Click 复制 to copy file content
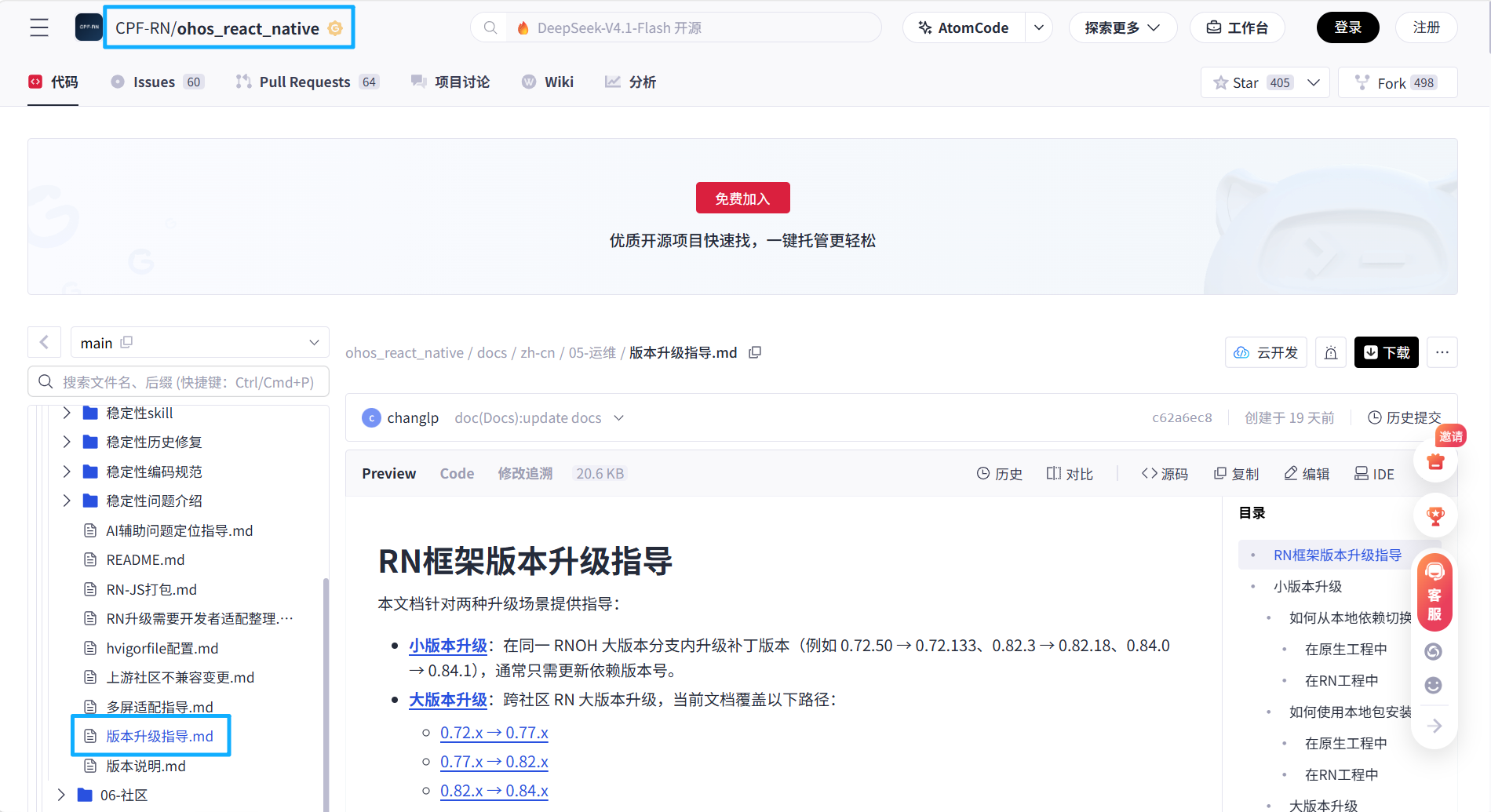Viewport: 1491px width, 812px height. [1236, 473]
